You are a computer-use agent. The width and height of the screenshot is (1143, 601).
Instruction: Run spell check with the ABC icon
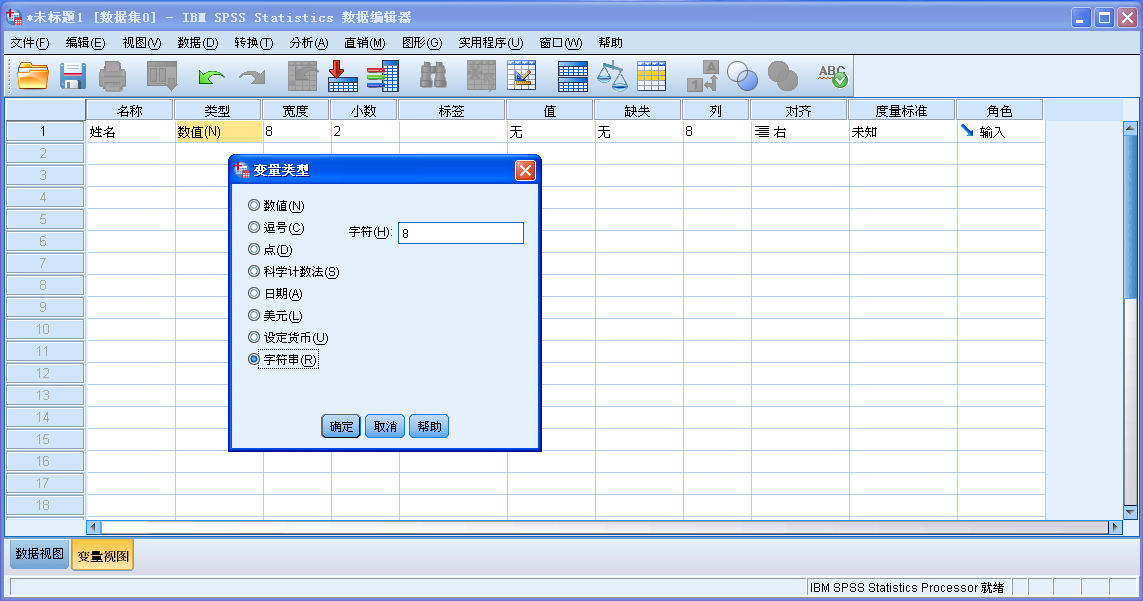point(832,76)
